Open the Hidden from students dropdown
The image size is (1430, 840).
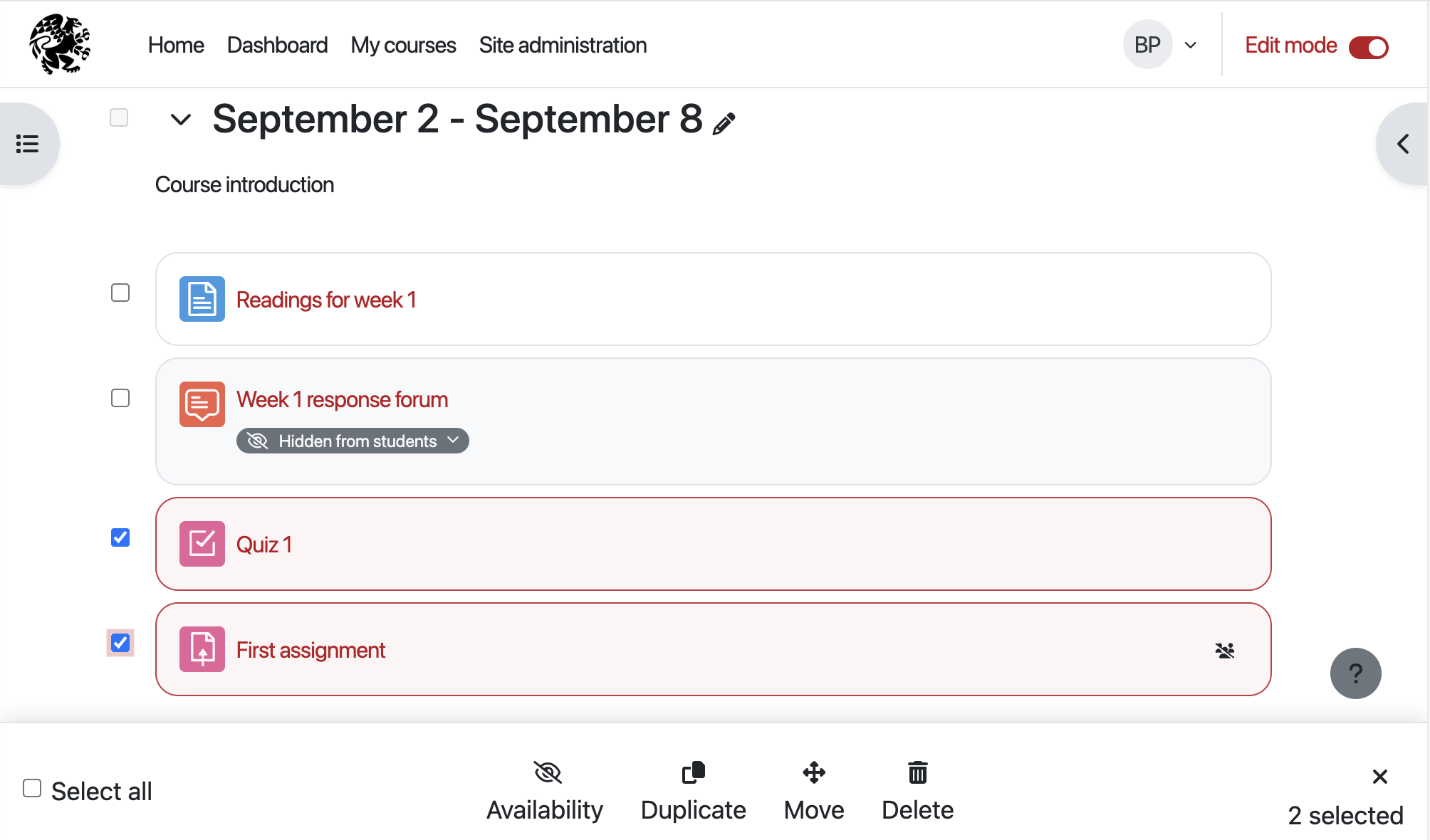tap(353, 441)
